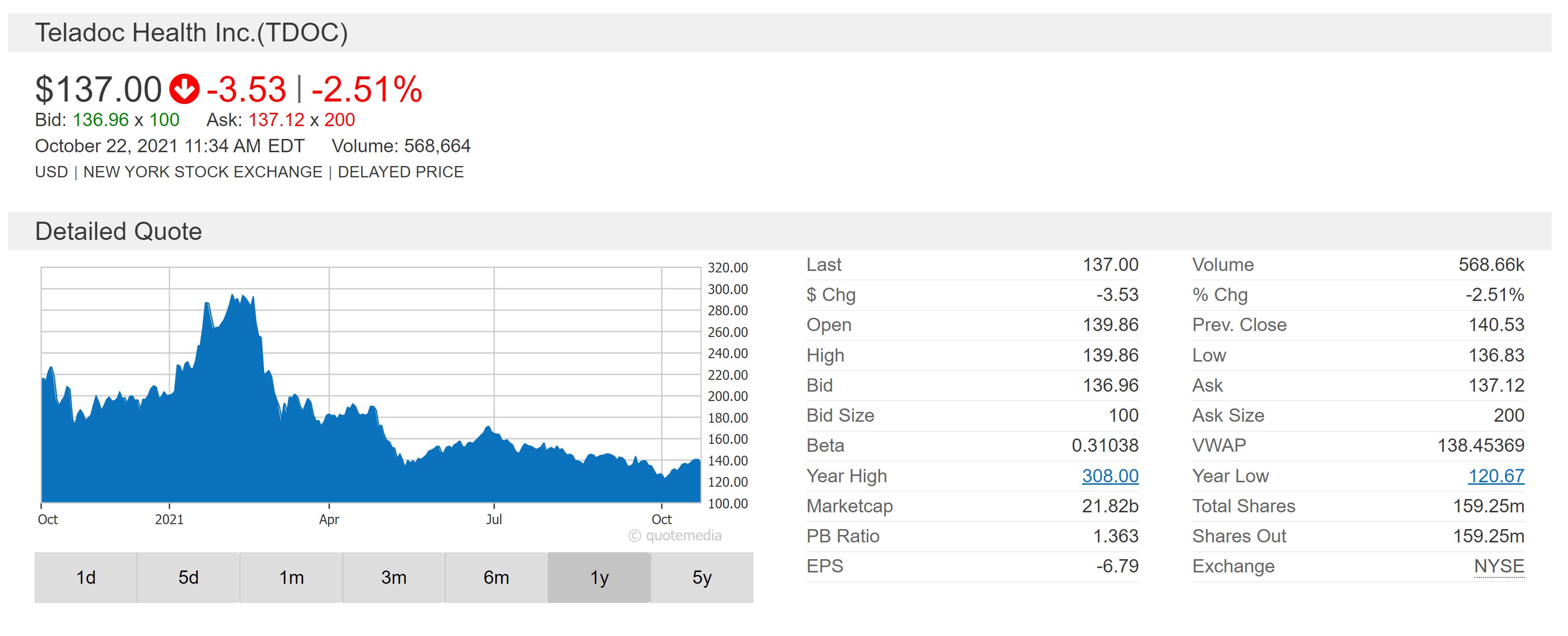Select the 1y chart range
Viewport: 1568px width, 636px height.
599,577
